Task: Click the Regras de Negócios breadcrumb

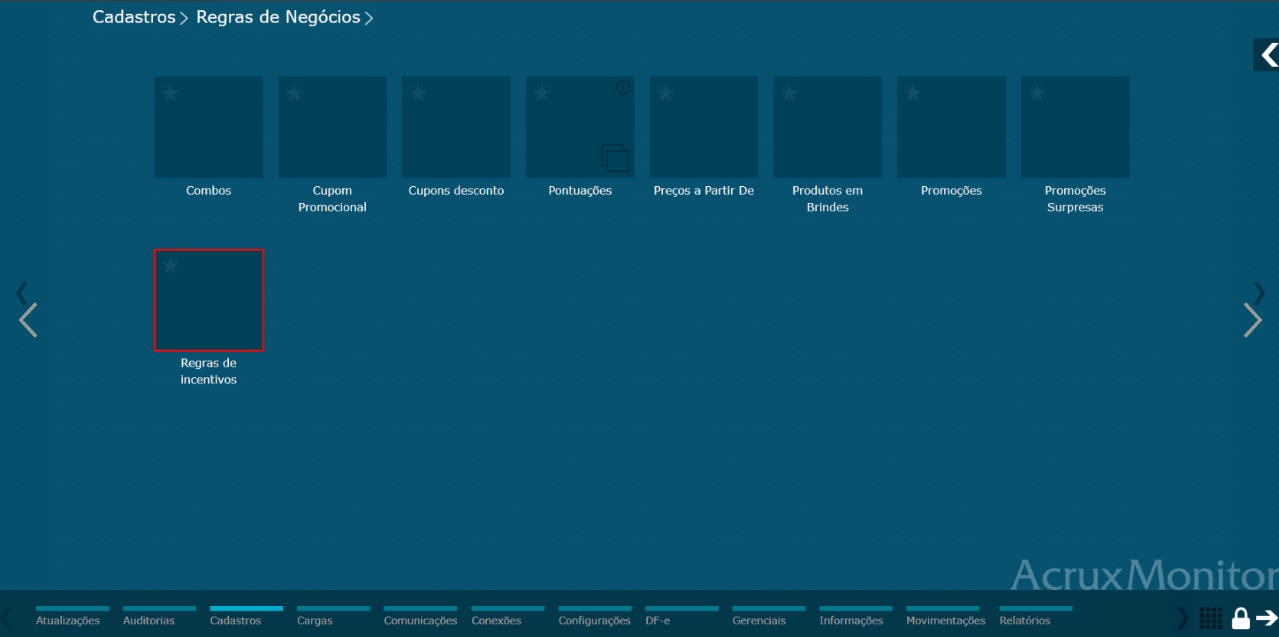Action: tap(278, 17)
